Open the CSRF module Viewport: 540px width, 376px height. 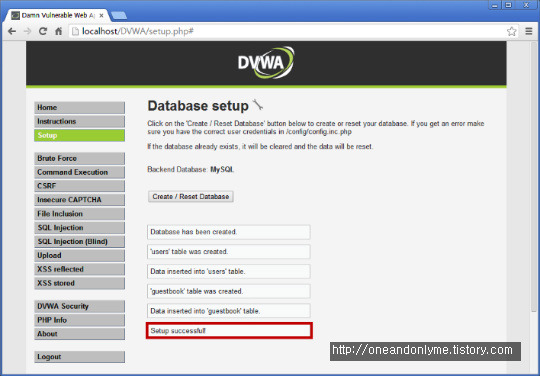[80, 186]
